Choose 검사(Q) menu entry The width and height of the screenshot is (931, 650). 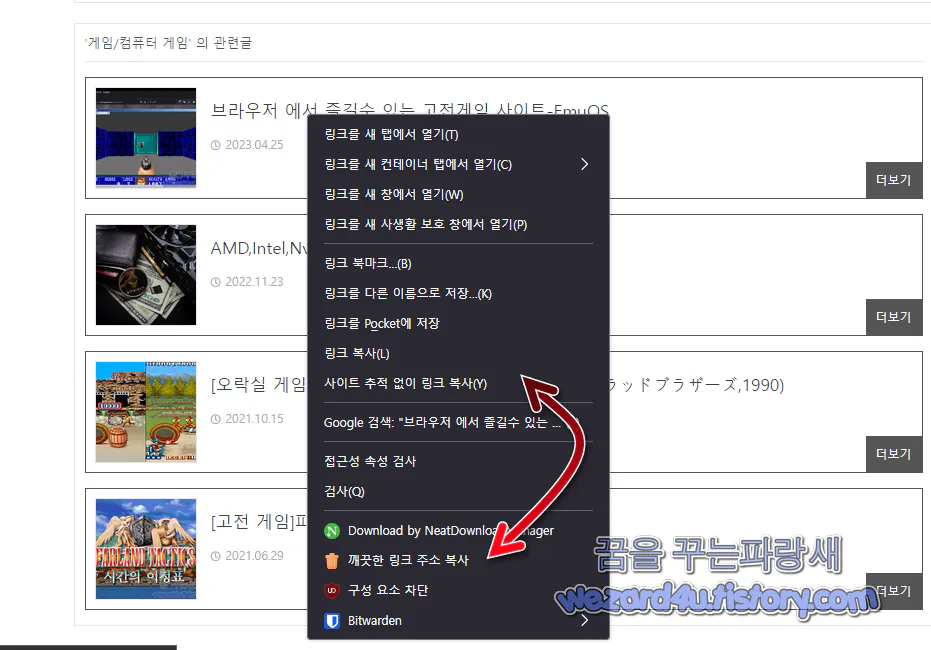click(x=458, y=491)
